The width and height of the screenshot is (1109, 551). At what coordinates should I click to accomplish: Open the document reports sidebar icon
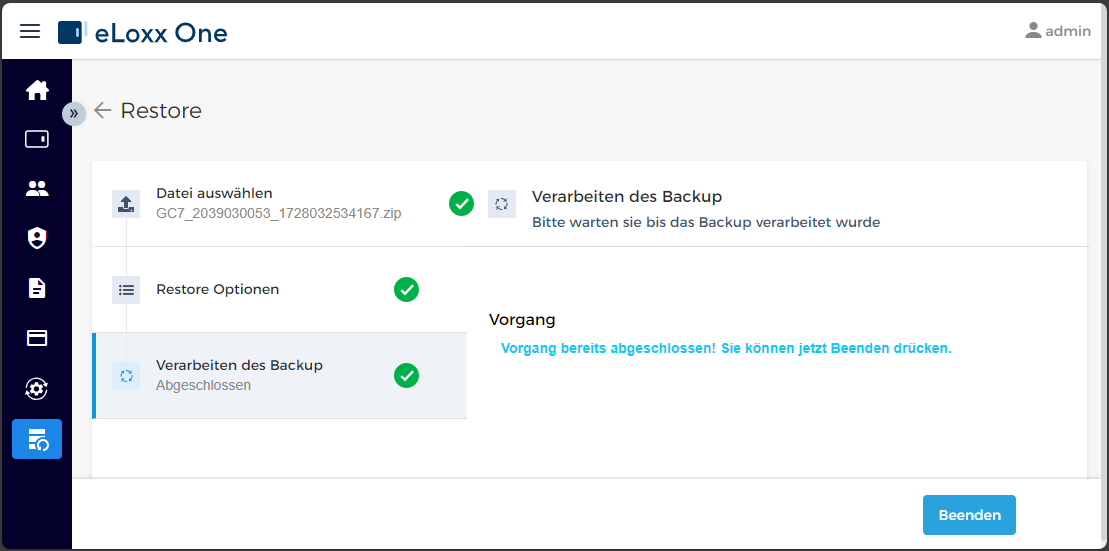pyautogui.click(x=37, y=288)
